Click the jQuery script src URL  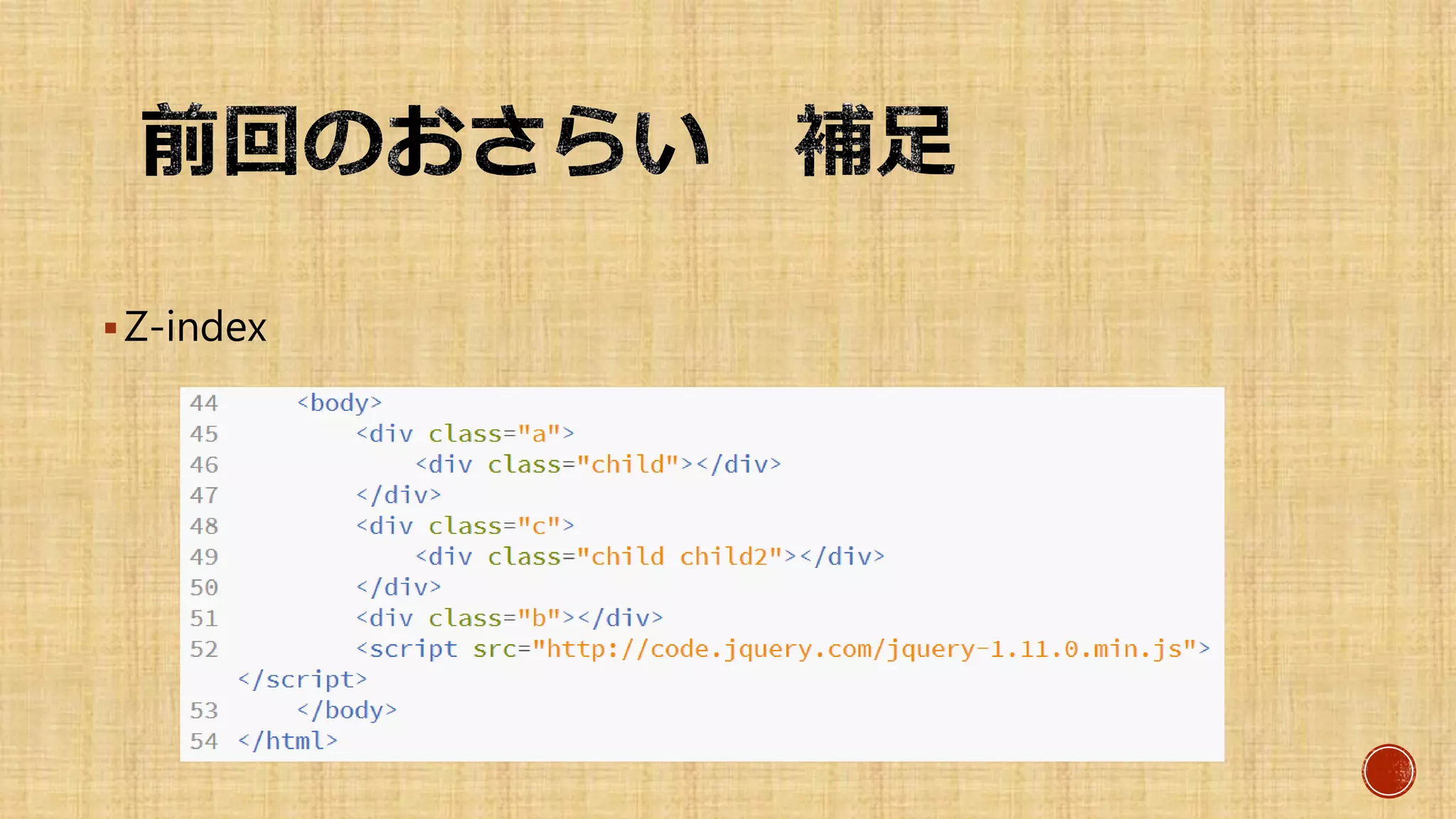[864, 649]
